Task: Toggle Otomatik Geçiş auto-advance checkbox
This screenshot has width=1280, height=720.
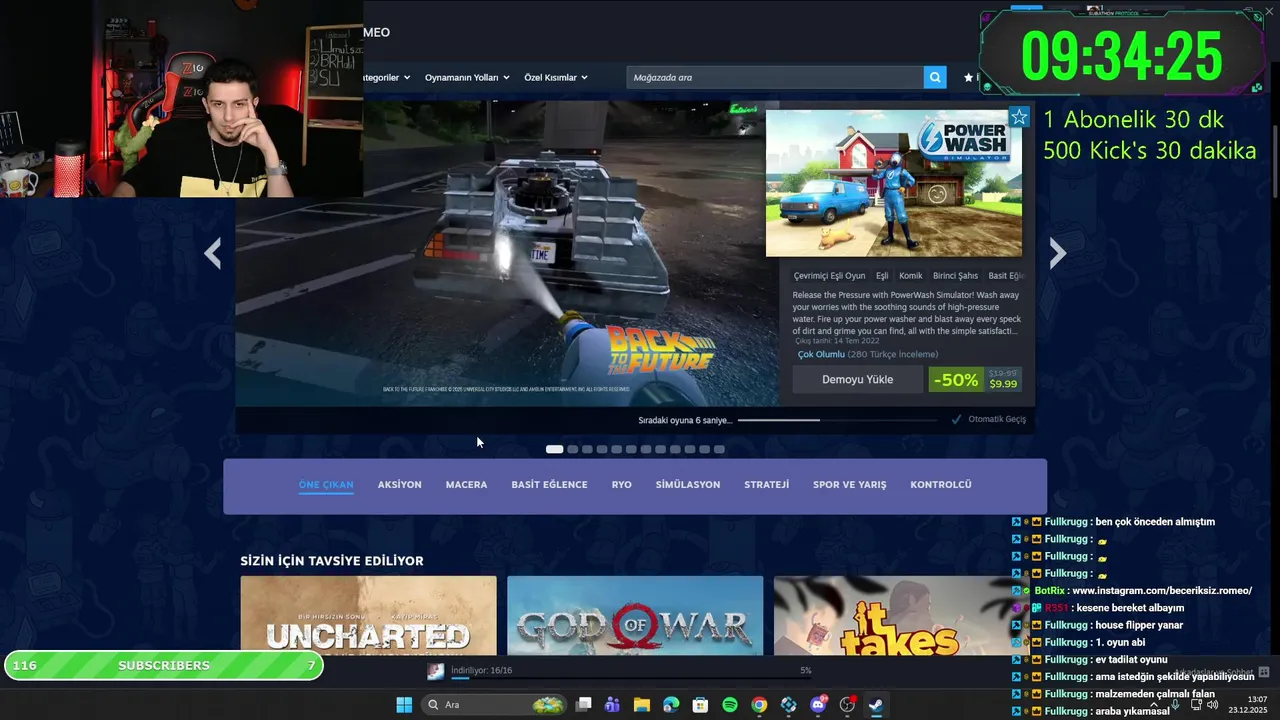Action: [957, 419]
